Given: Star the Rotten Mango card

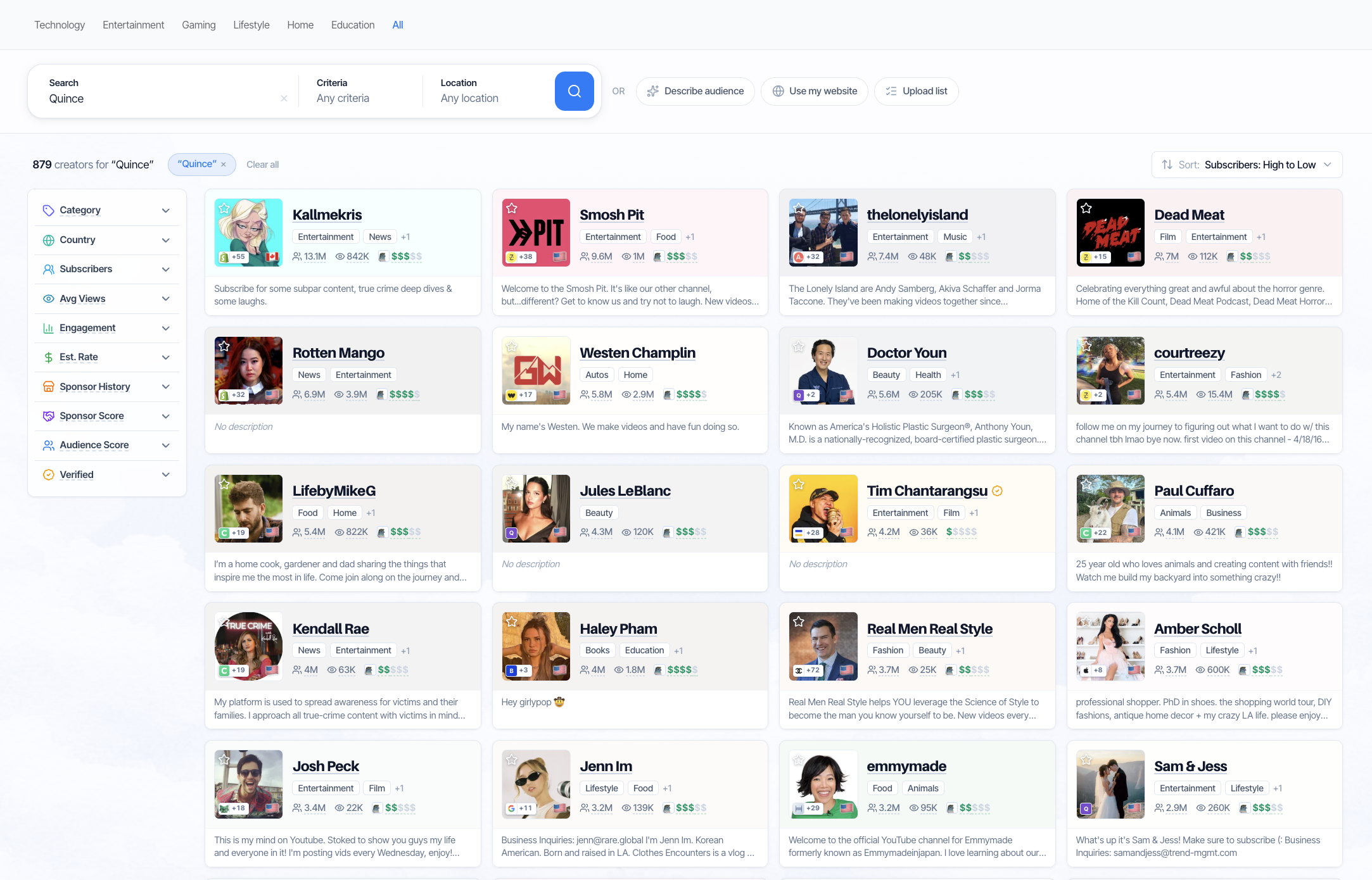Looking at the screenshot, I should (x=224, y=346).
